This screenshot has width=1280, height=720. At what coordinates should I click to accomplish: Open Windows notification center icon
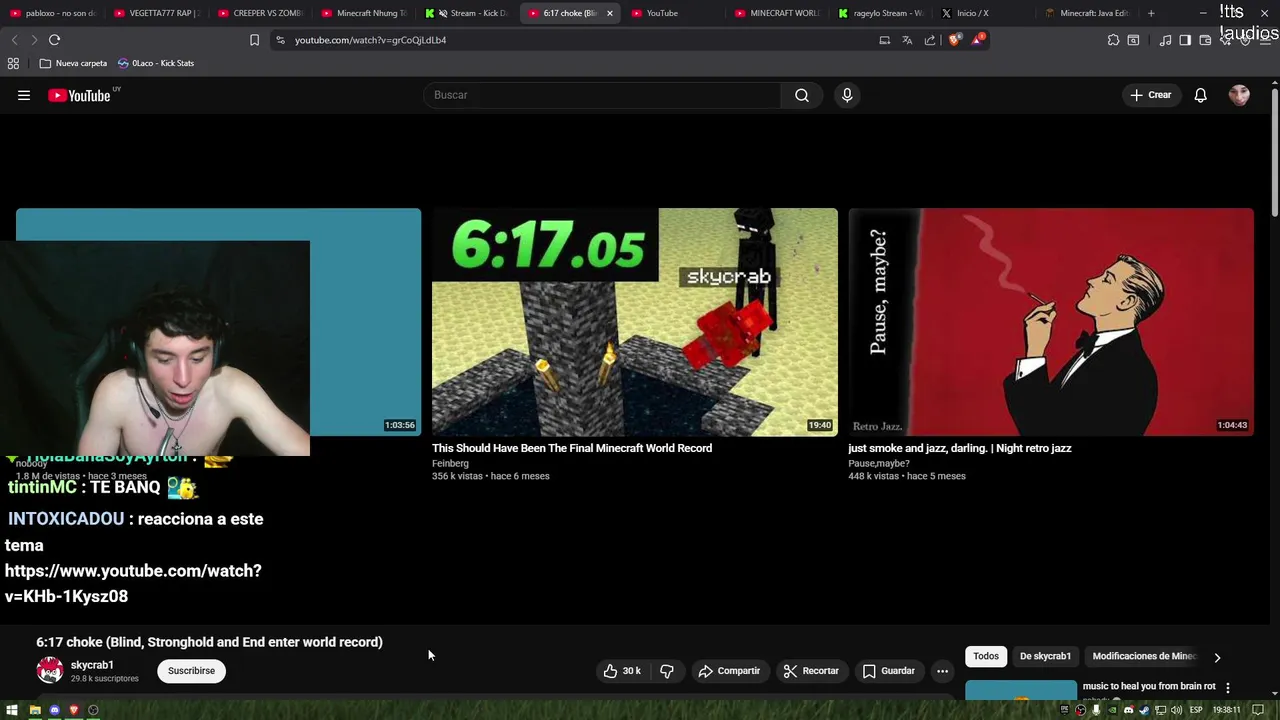pyautogui.click(x=1259, y=710)
